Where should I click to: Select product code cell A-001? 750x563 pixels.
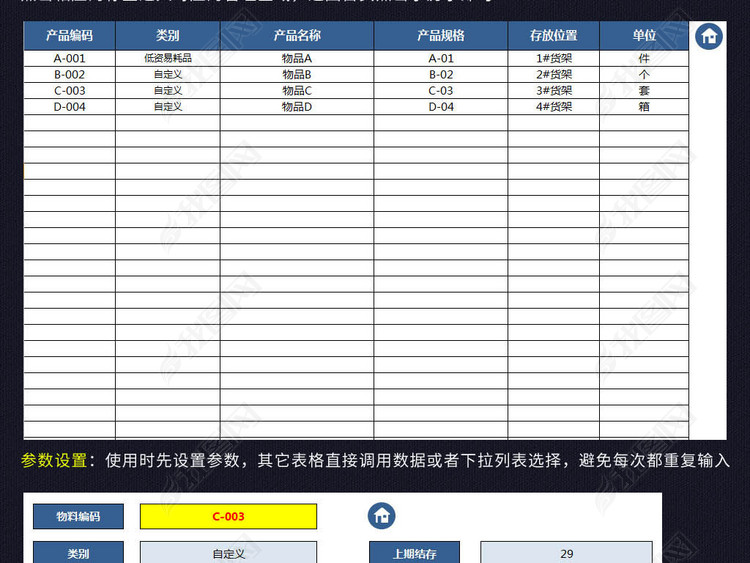[x=69, y=58]
